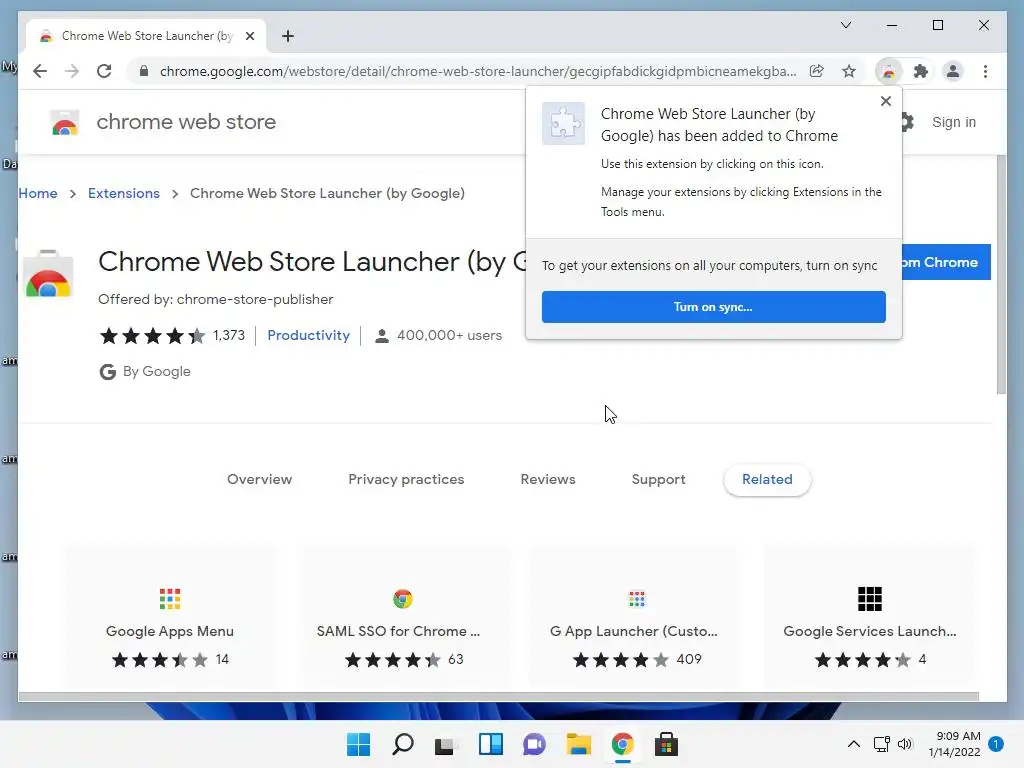The height and width of the screenshot is (768, 1024).
Task: Select the Related tab
Action: coord(767,479)
